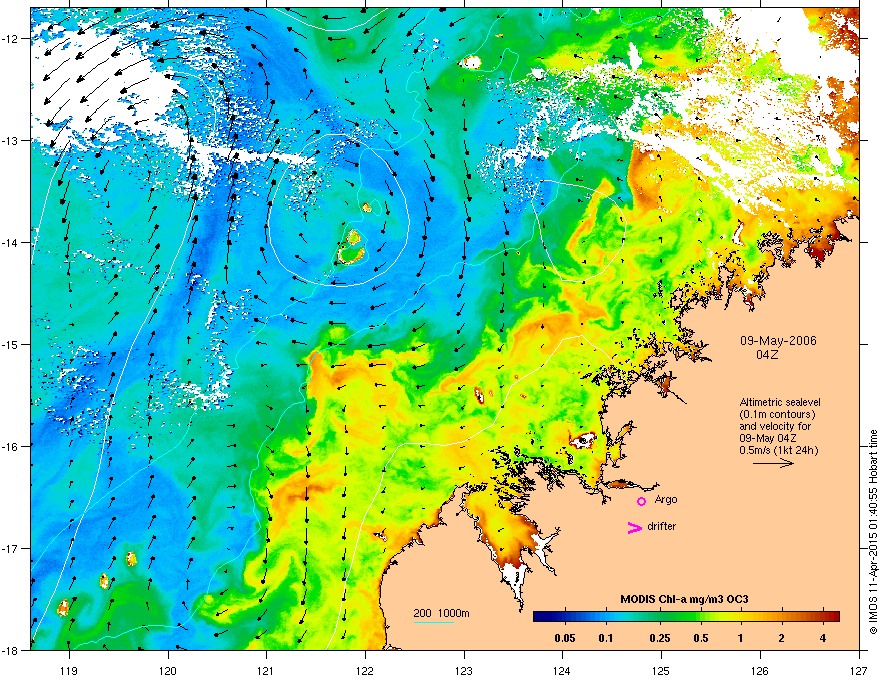Click colorbar value '0.05'
The image size is (880, 680).
pyautogui.click(x=565, y=638)
